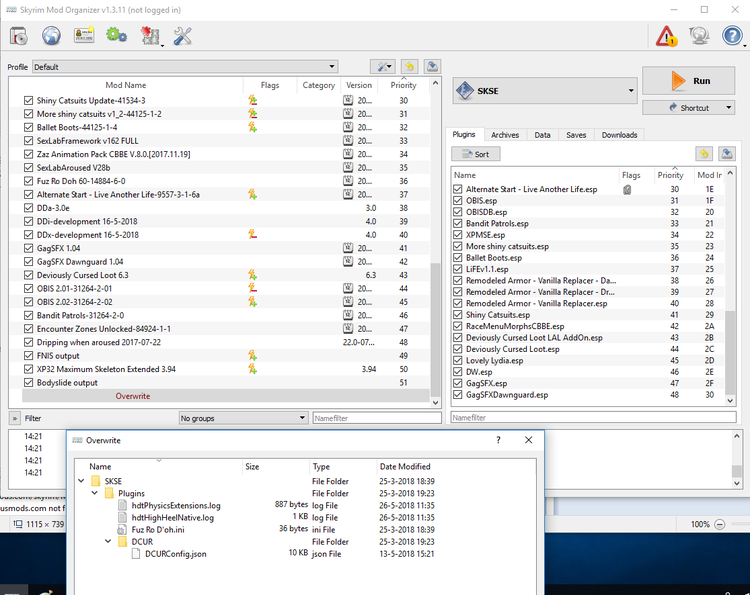Uncheck Ballet Boots-44125-1-4 mod
Screen dimensions: 750x595
pos(28,127)
